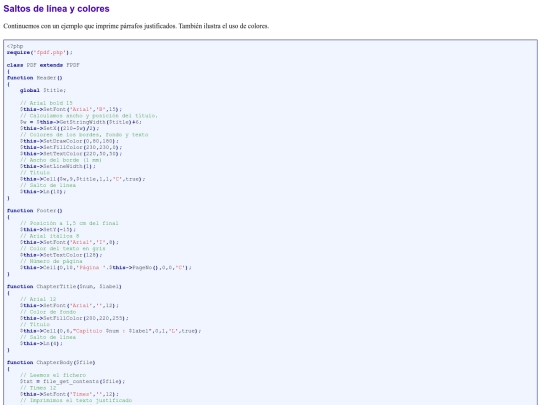Image resolution: width=540 pixels, height=405 pixels.
Task: Click the SetTextColor(128) line
Action: click(x=61, y=255)
